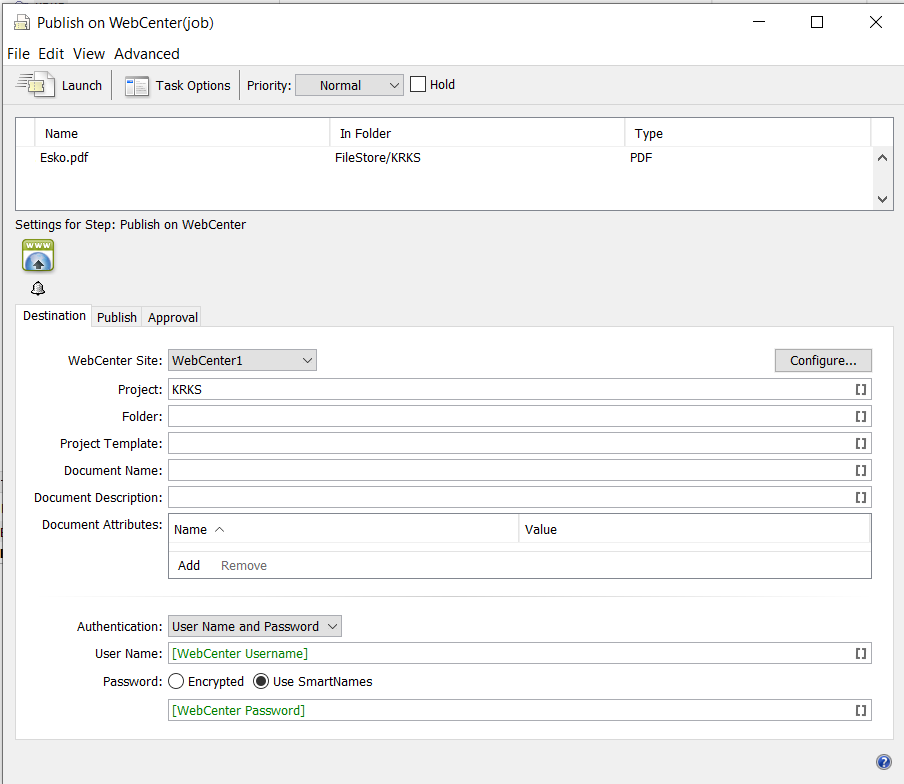The height and width of the screenshot is (784, 904).
Task: Choose Use SmartNames for the password
Action: (x=259, y=681)
